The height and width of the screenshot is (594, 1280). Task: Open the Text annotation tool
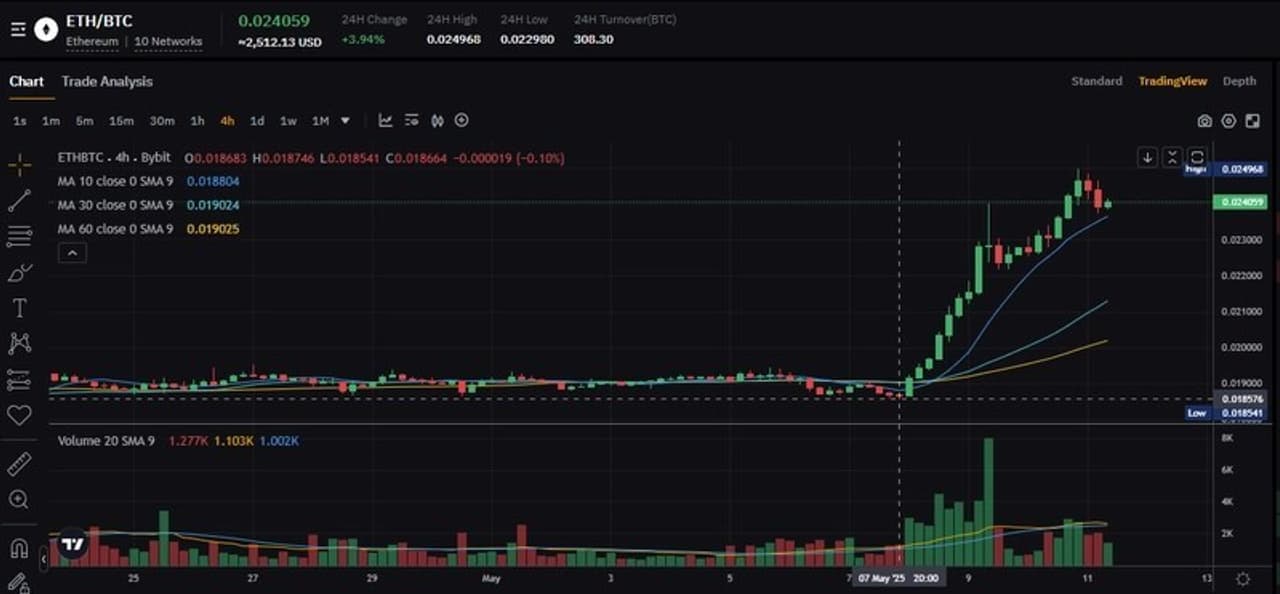point(19,308)
